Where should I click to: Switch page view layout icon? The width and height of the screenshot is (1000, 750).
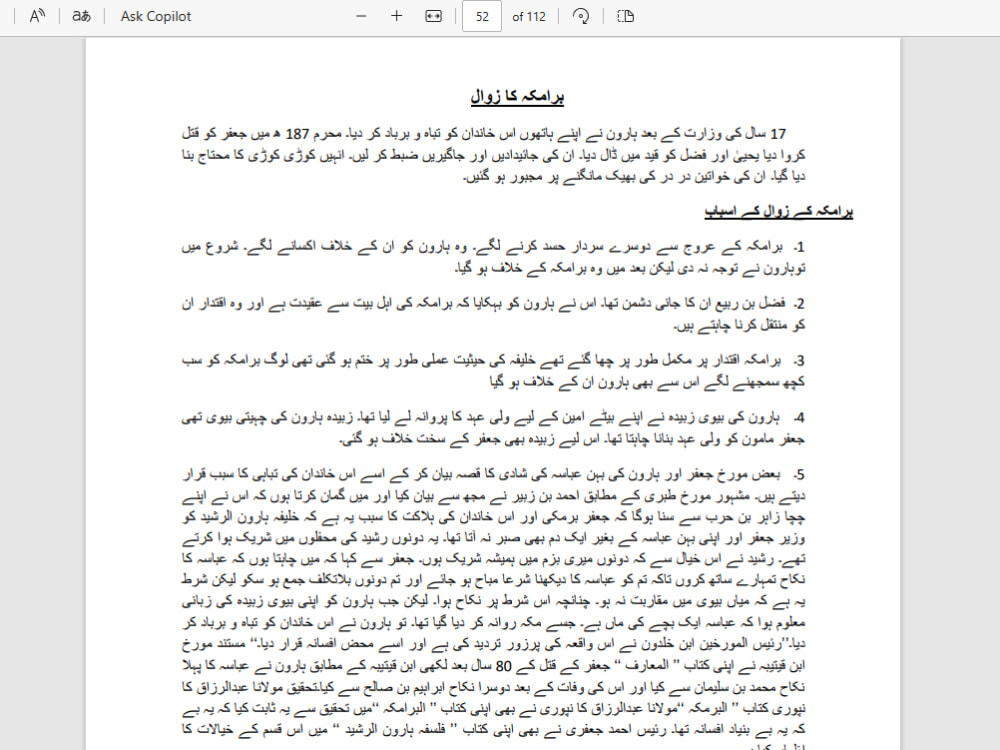(626, 16)
